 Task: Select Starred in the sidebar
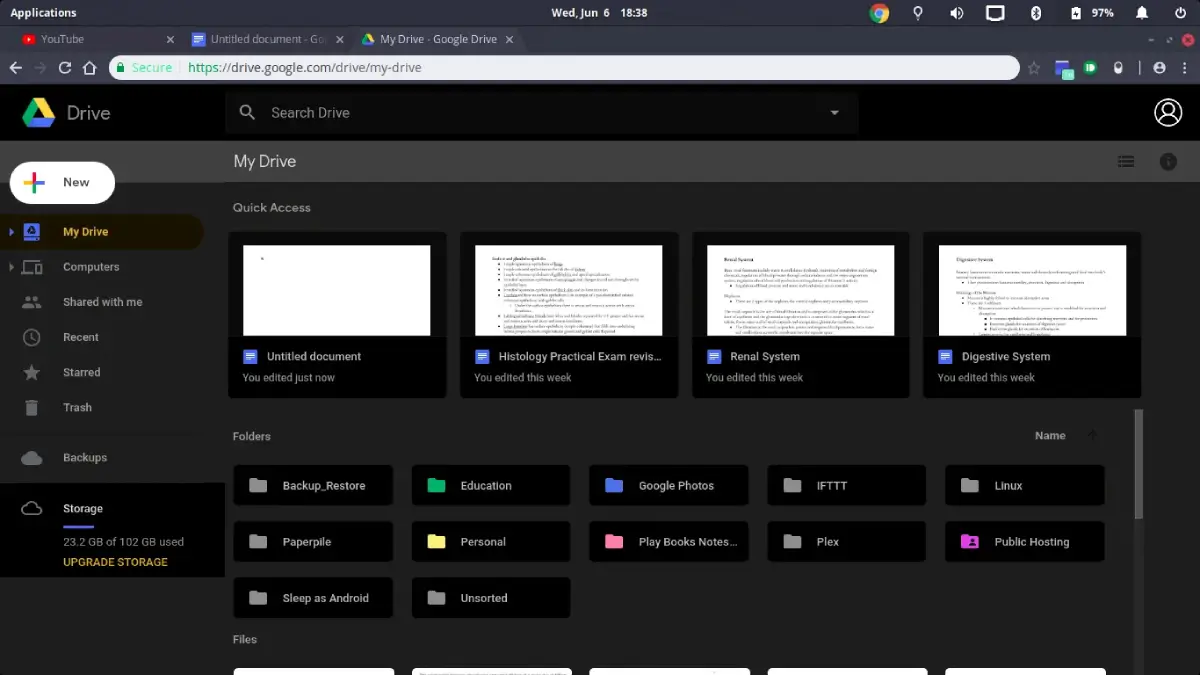click(81, 372)
